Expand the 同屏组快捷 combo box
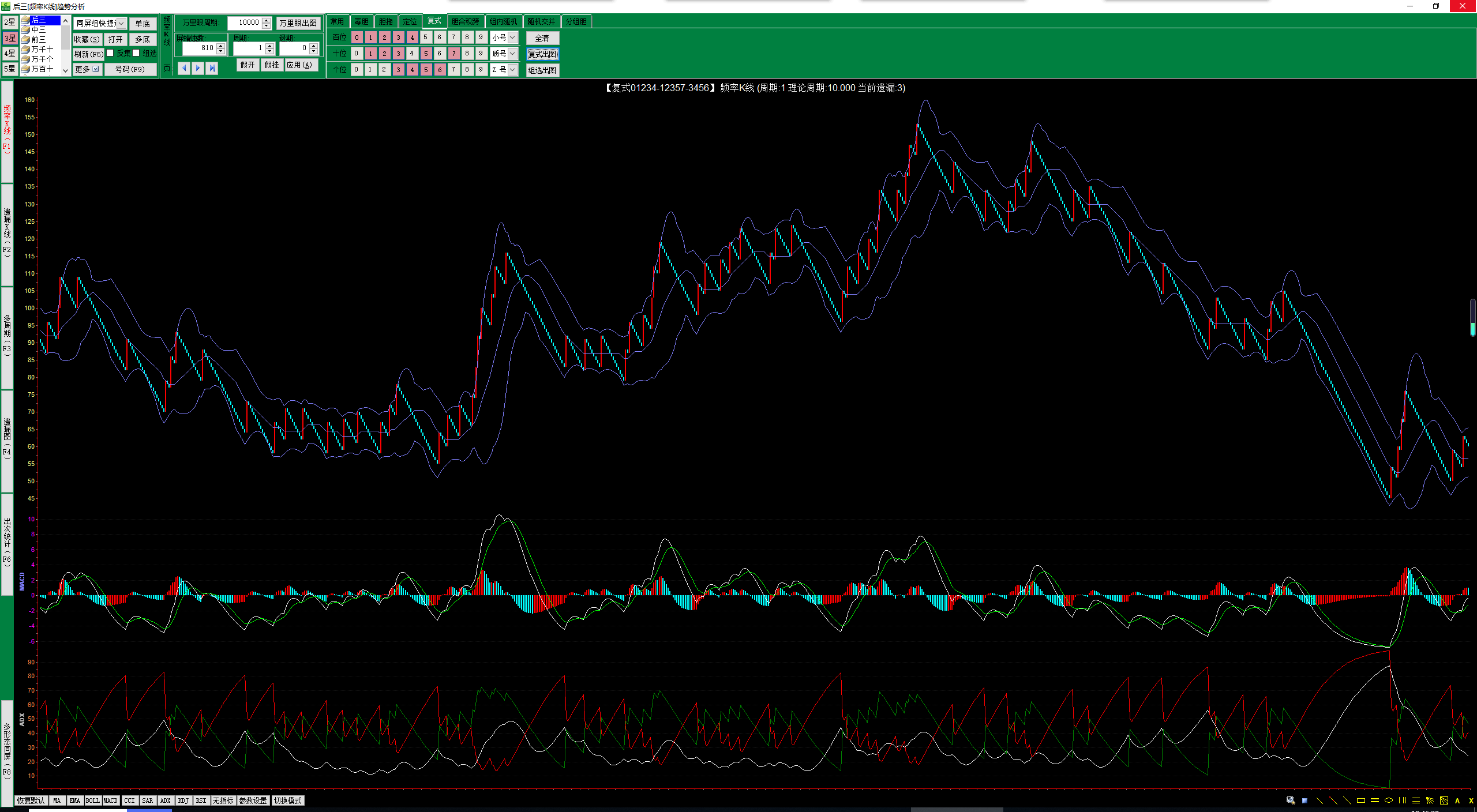 click(x=121, y=23)
